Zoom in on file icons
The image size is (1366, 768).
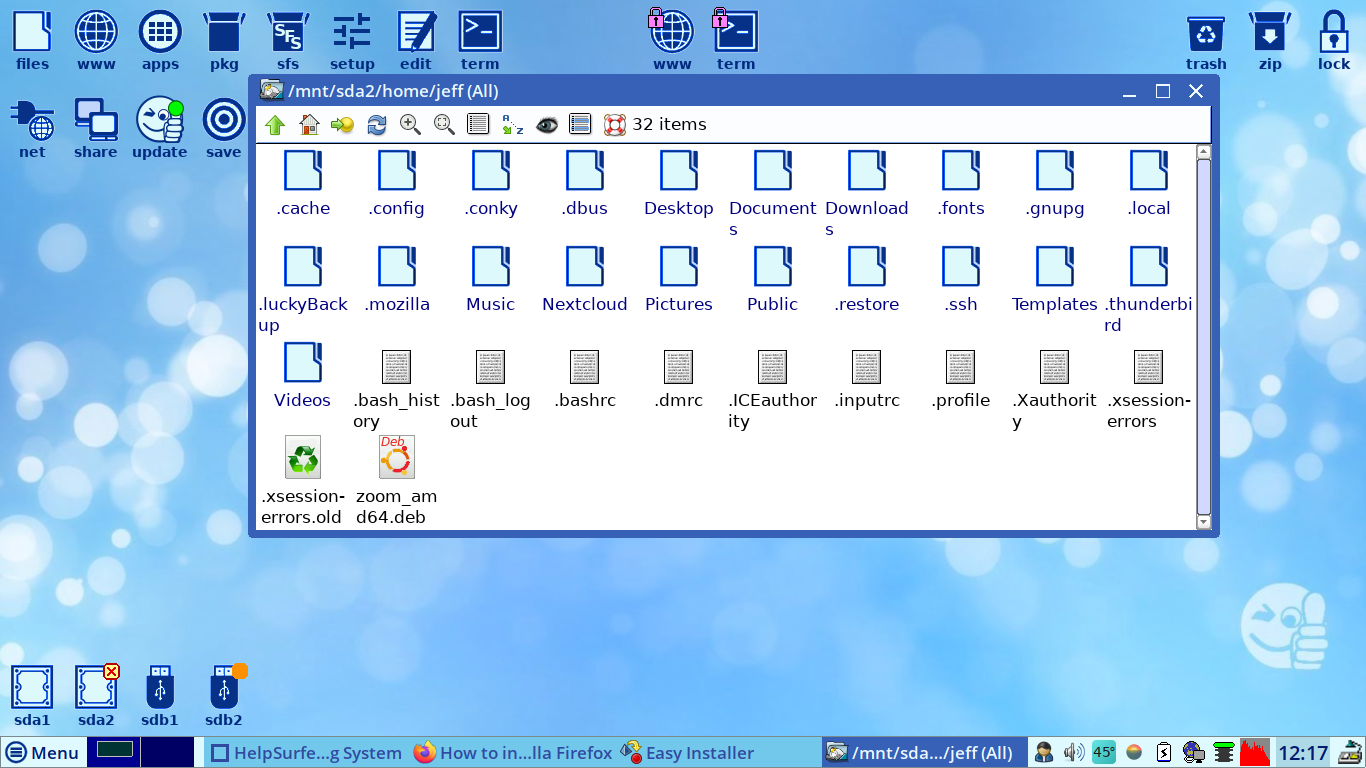pyautogui.click(x=410, y=124)
